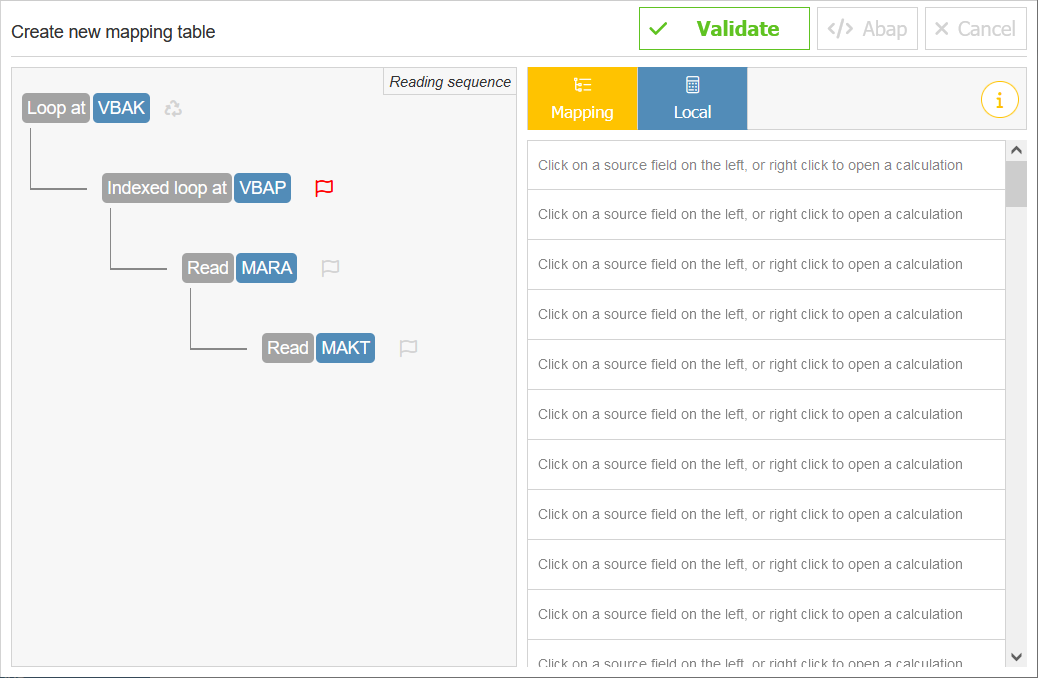Switch to the Mapping tab
The image size is (1038, 678).
pos(582,98)
